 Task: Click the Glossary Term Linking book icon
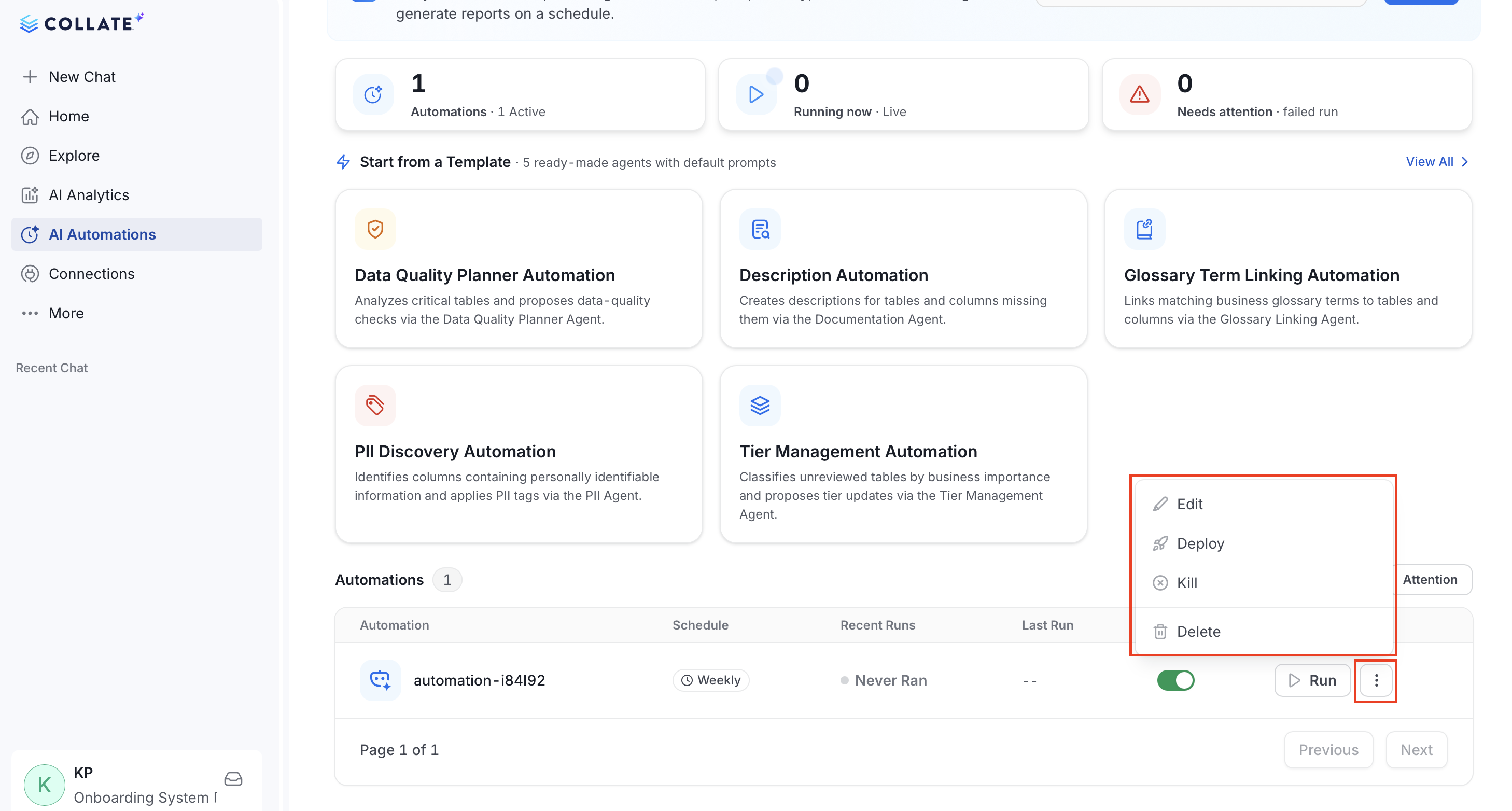point(1144,229)
